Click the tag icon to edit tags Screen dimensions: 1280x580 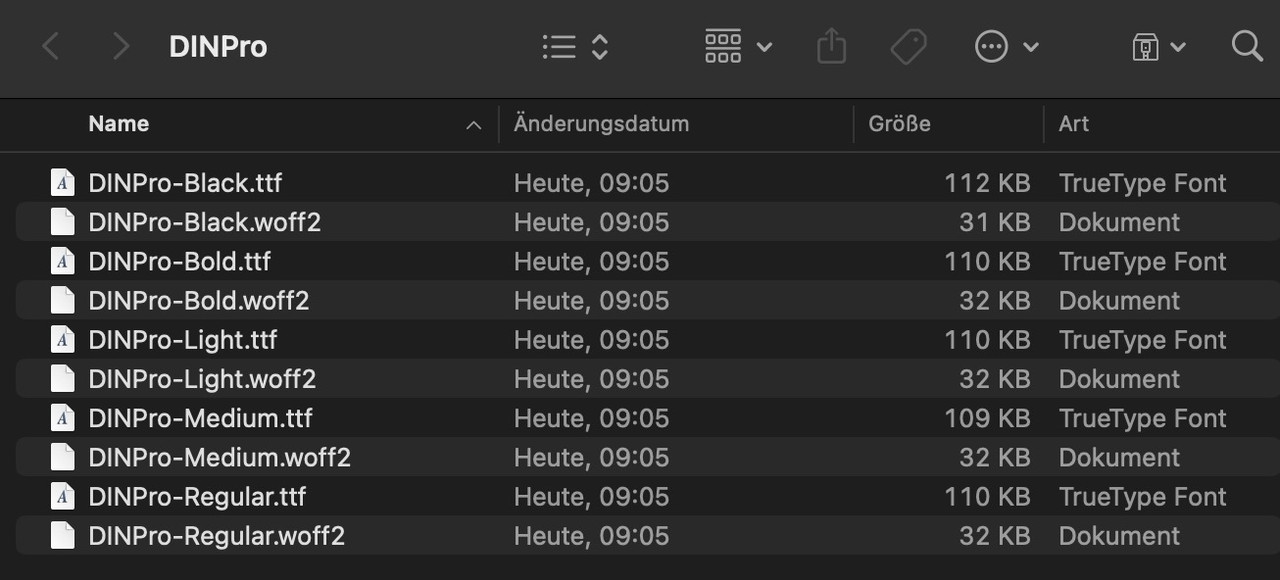coord(908,46)
